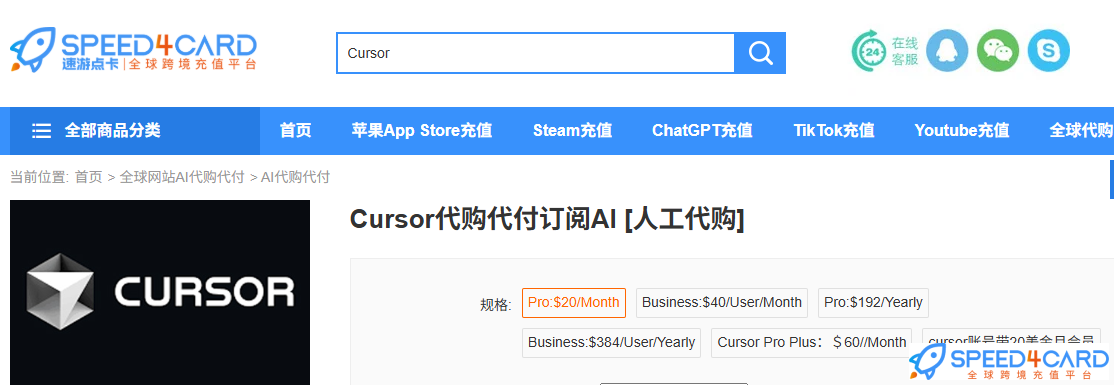Click the Speed4Card rocket logo at top-left
Image resolution: width=1114 pixels, height=385 pixels.
[x=133, y=49]
